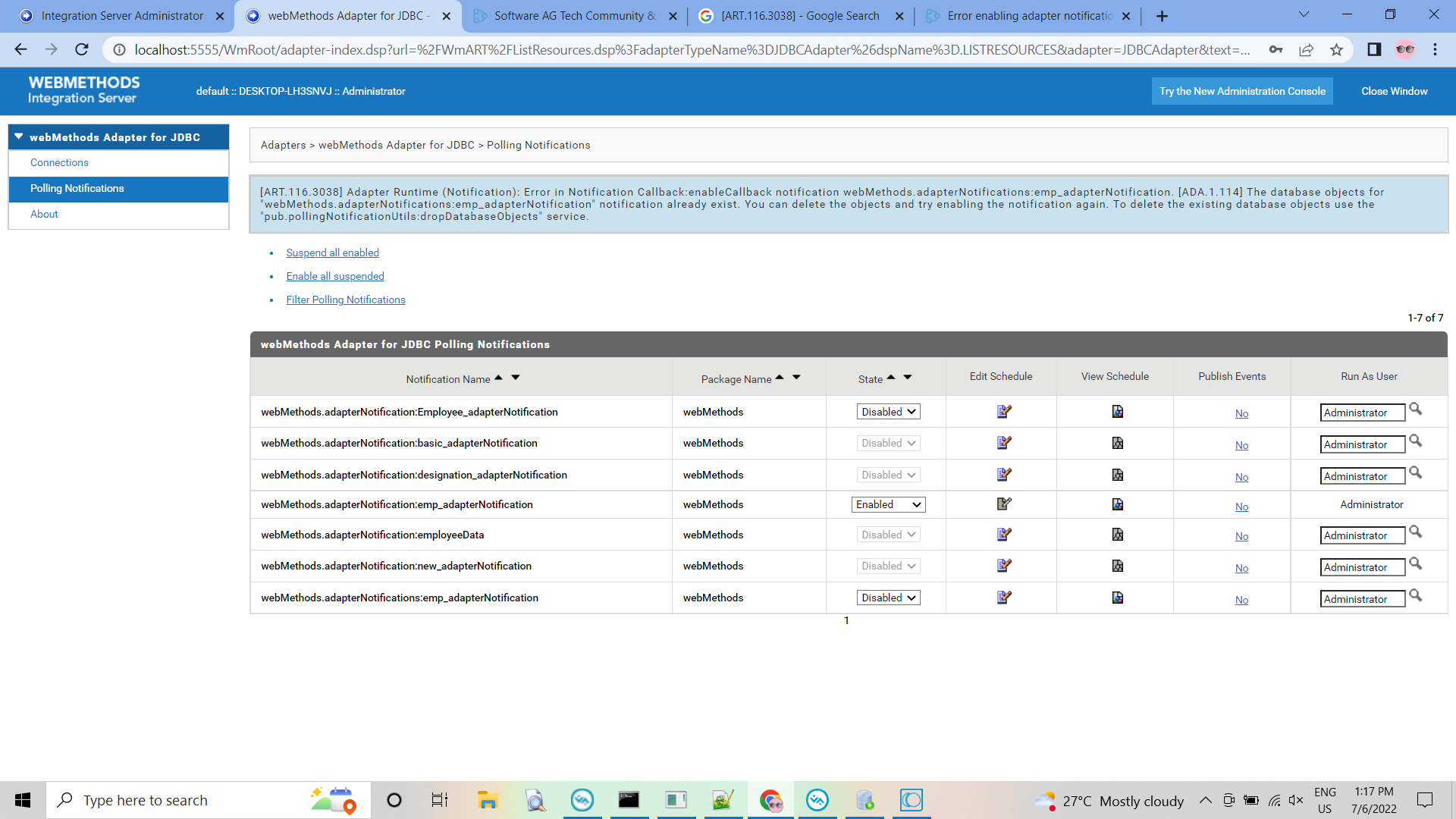Search Run As User for designation_adapterNotification
This screenshot has height=819, width=1456.
coord(1415,473)
